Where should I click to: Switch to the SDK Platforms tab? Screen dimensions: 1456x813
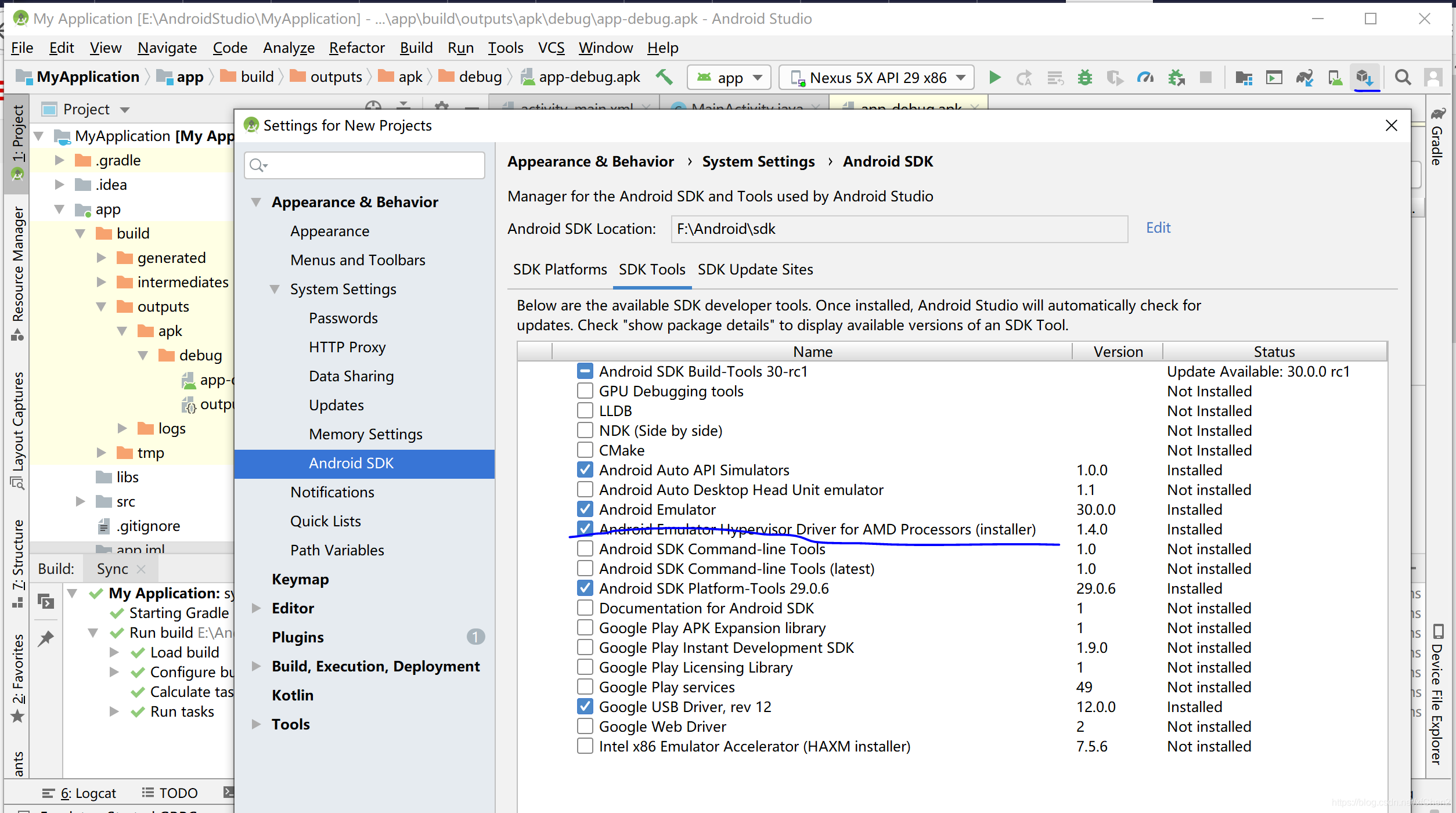(560, 270)
